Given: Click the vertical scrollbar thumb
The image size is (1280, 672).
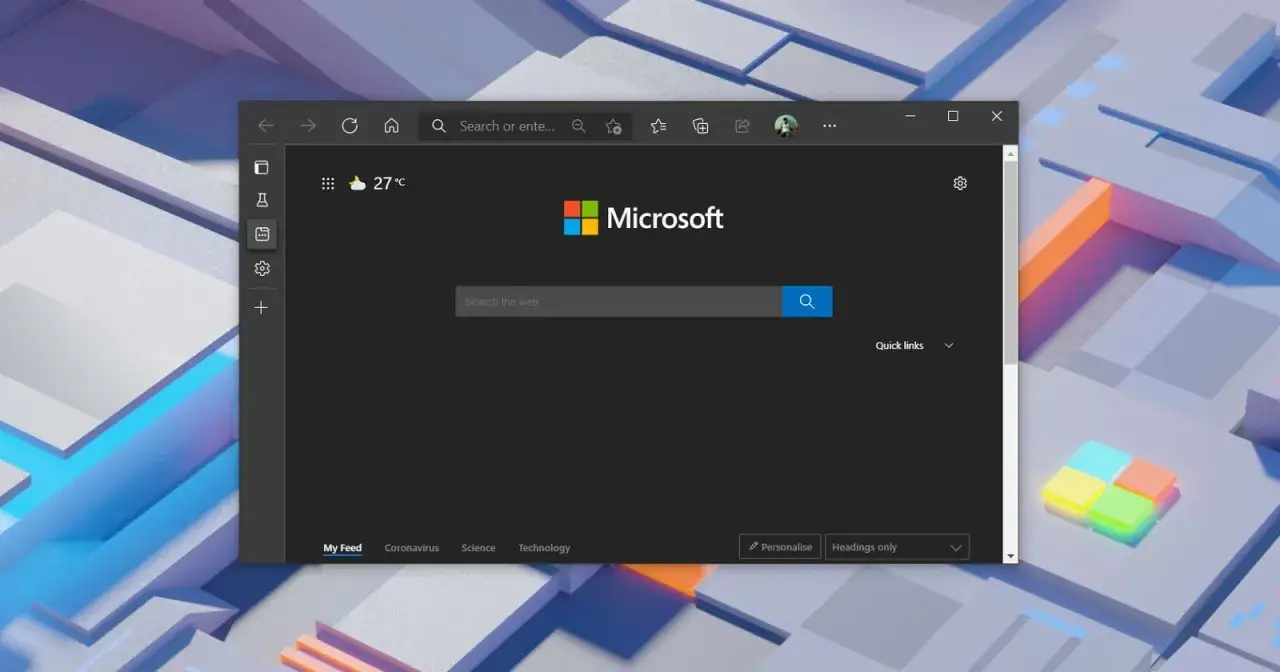Looking at the screenshot, I should coord(1010,262).
